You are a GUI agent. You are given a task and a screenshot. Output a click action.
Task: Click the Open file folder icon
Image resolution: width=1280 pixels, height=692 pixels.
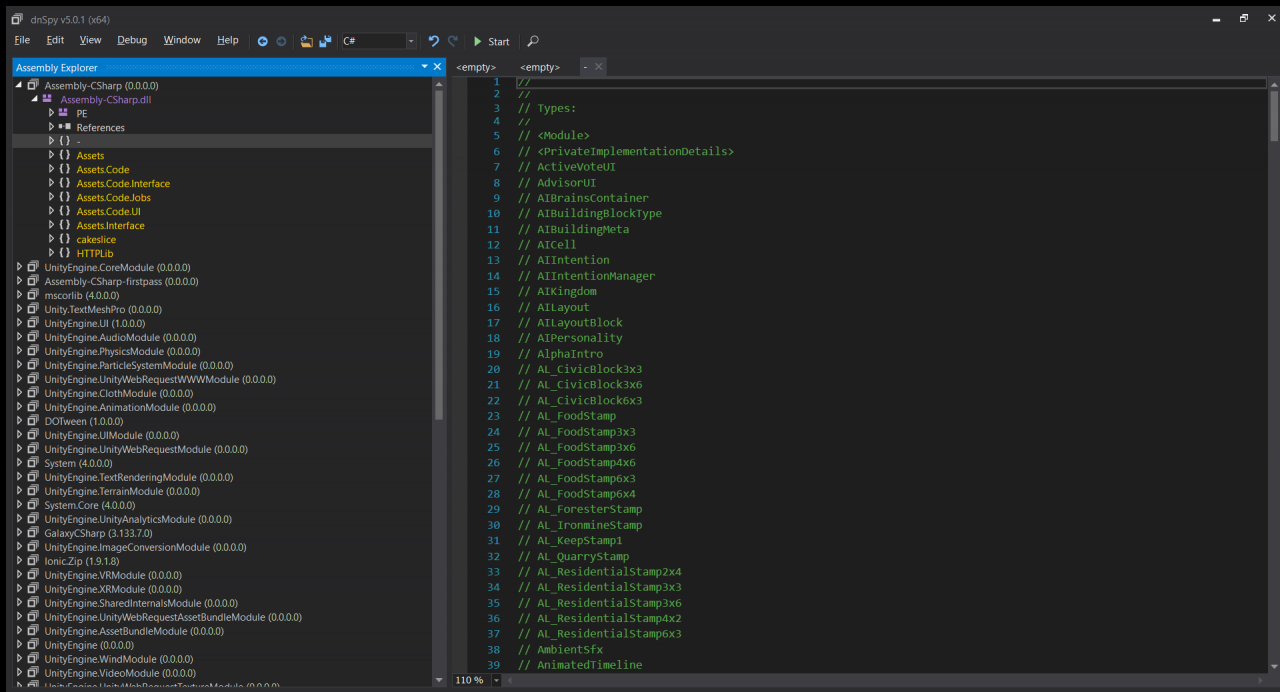click(x=307, y=41)
